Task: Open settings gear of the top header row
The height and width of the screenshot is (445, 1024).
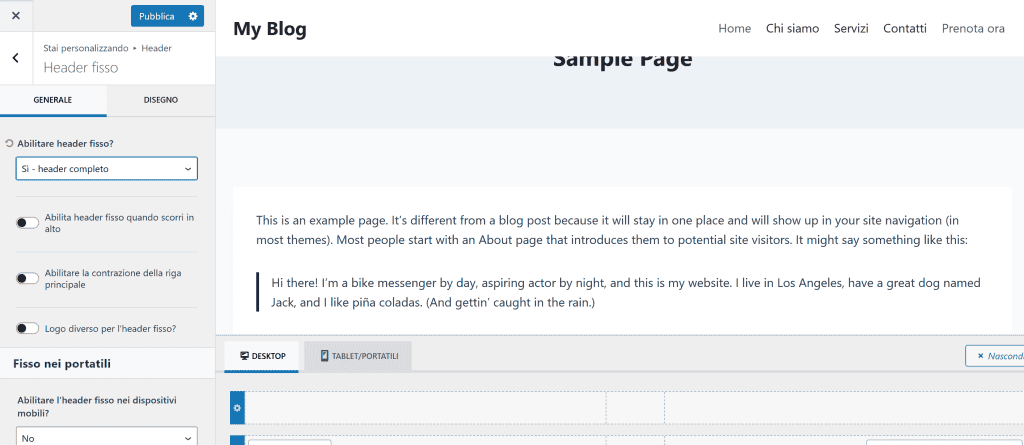Action: [237, 408]
